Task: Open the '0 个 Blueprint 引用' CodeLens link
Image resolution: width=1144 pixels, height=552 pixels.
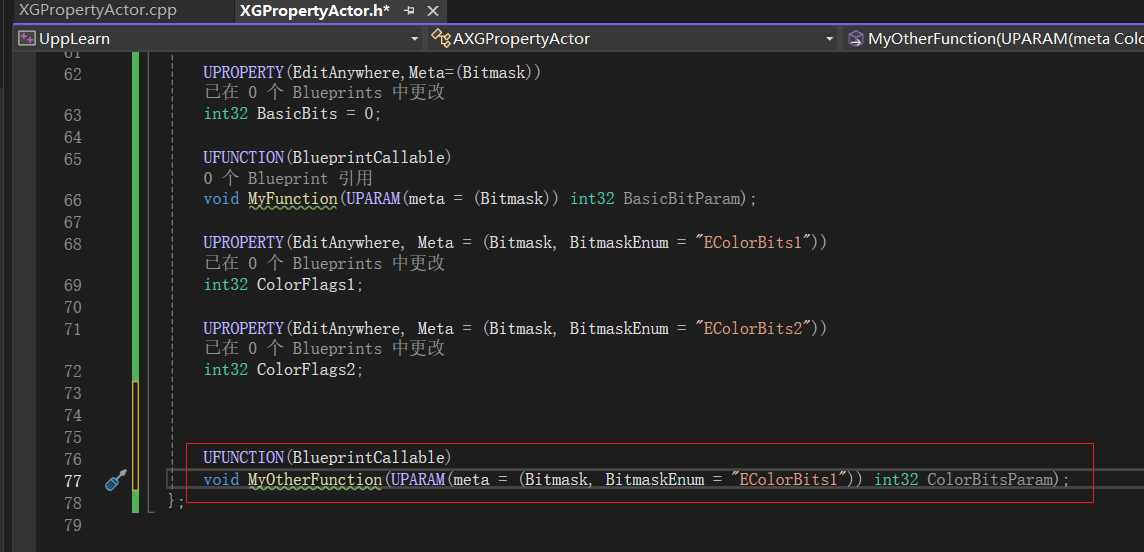Action: (x=288, y=178)
